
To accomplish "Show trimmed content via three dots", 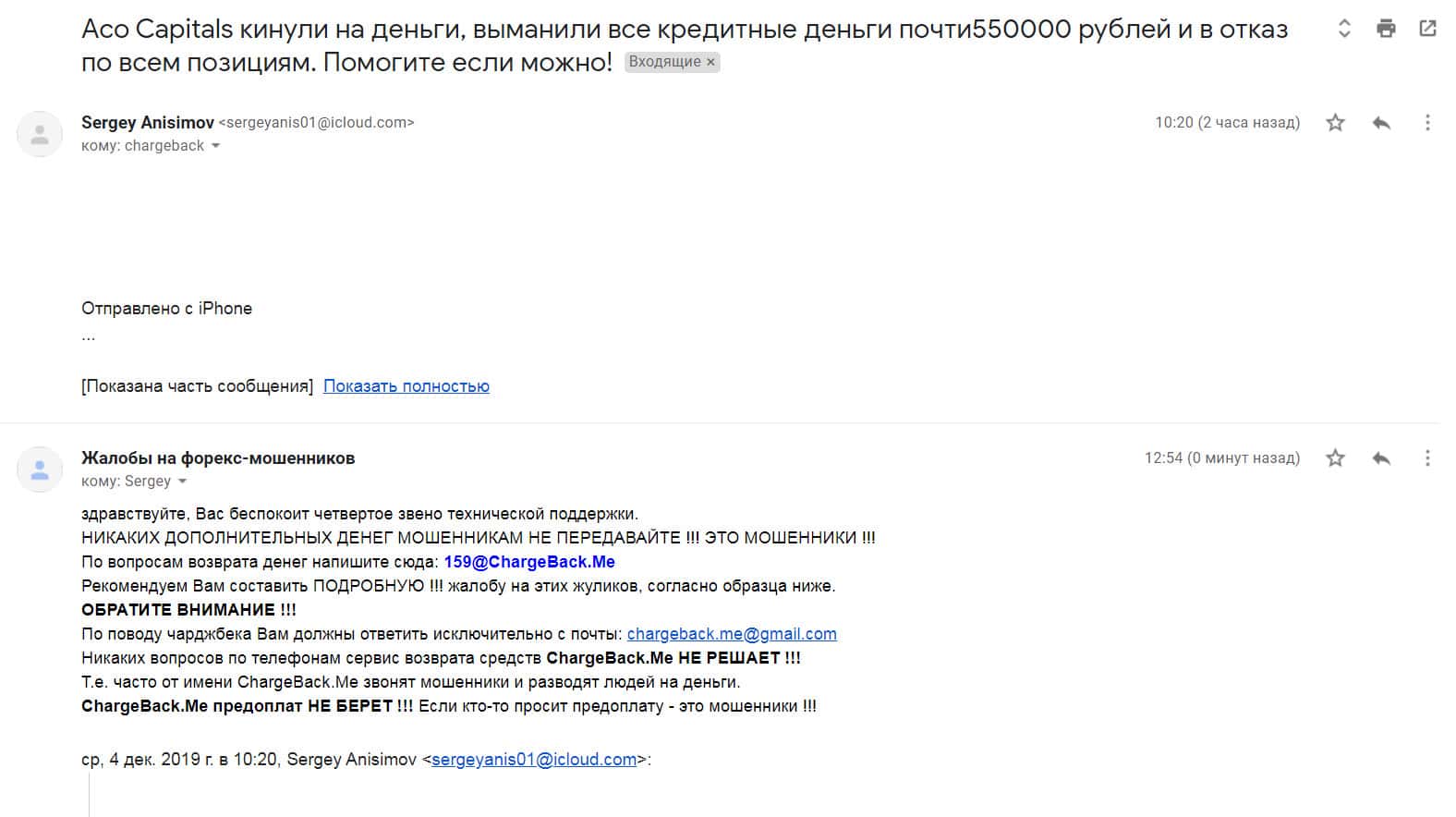I will click(89, 337).
